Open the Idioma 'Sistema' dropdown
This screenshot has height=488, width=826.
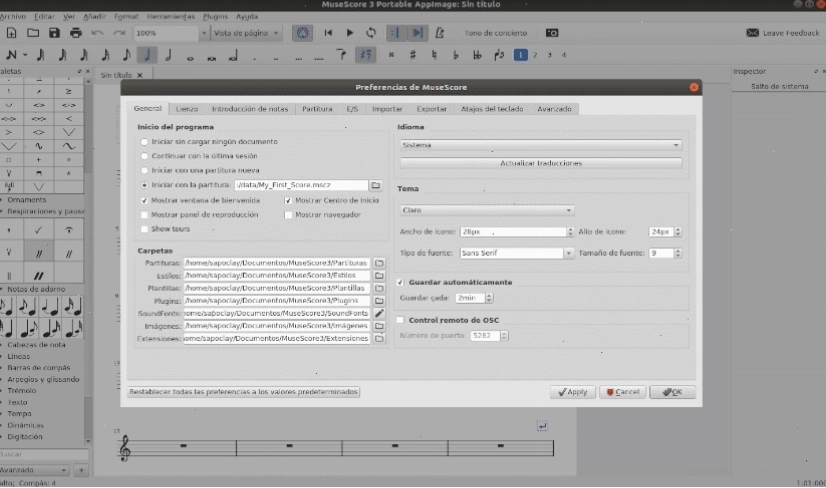point(540,145)
